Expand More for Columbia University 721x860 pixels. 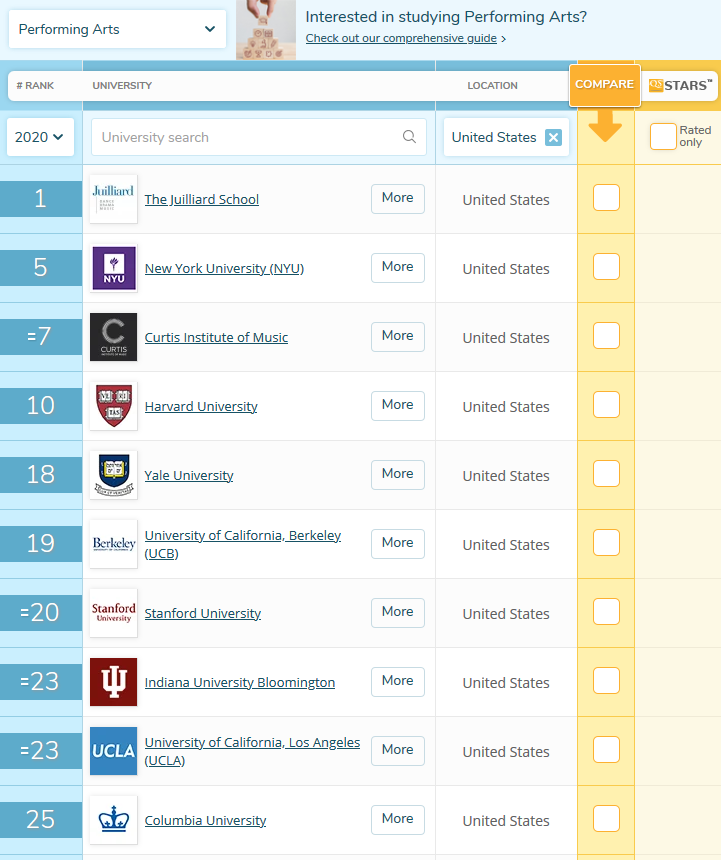(398, 820)
